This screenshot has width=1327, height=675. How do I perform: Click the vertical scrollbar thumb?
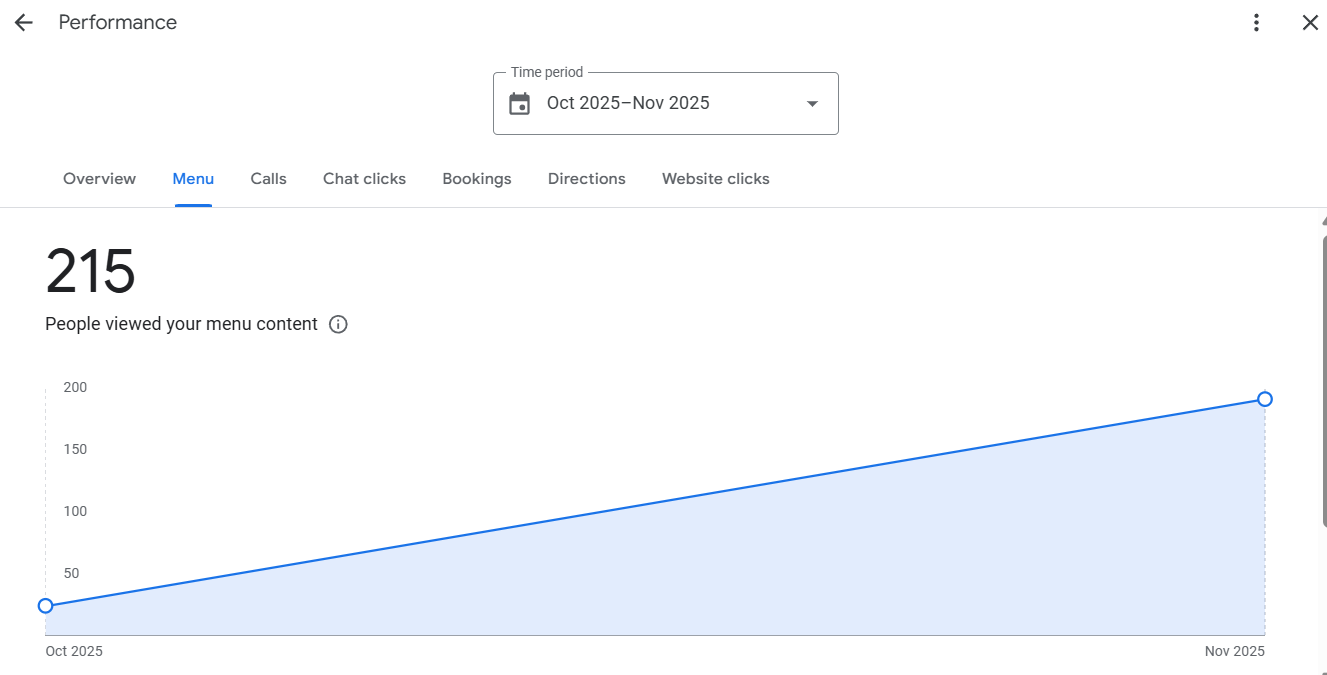(1323, 380)
